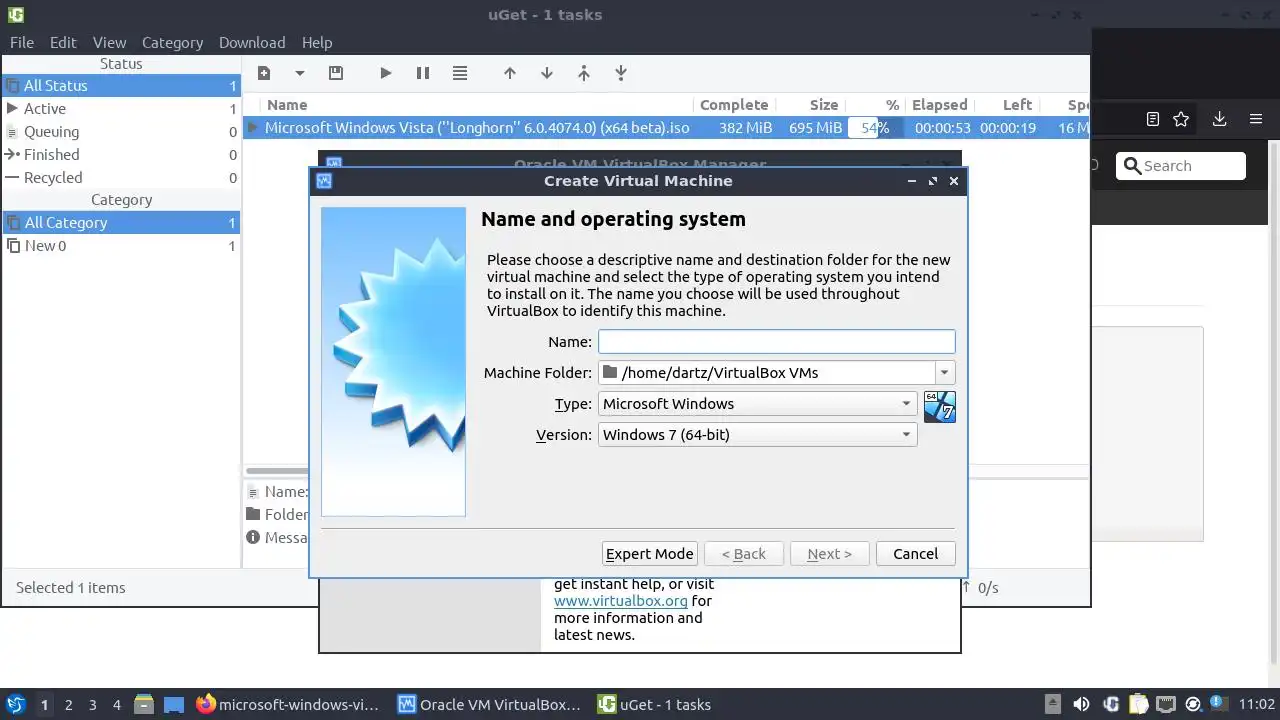Click the Expert Mode button

pos(650,554)
